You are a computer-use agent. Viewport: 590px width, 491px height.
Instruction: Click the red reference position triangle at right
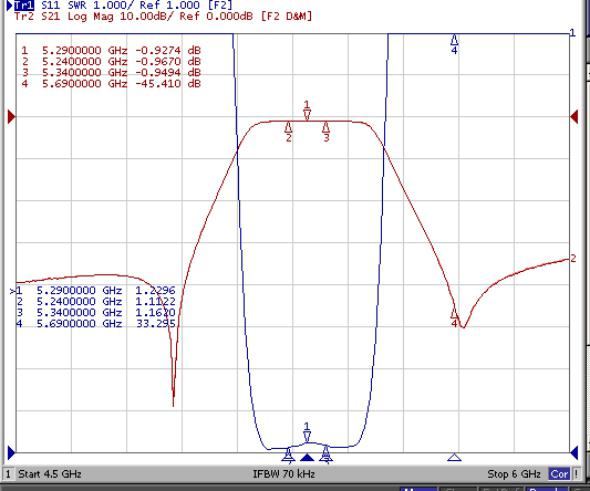[x=574, y=117]
